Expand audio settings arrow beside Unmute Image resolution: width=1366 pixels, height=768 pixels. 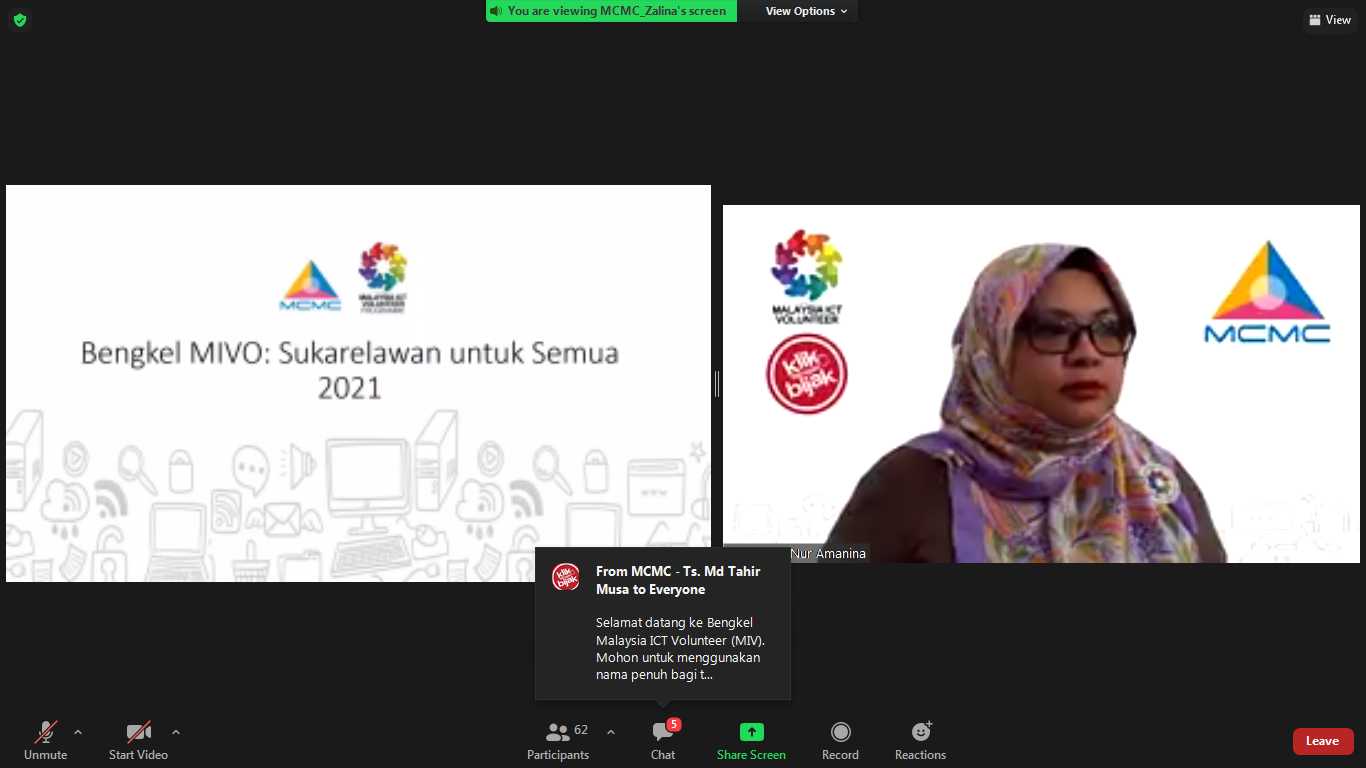tap(78, 732)
